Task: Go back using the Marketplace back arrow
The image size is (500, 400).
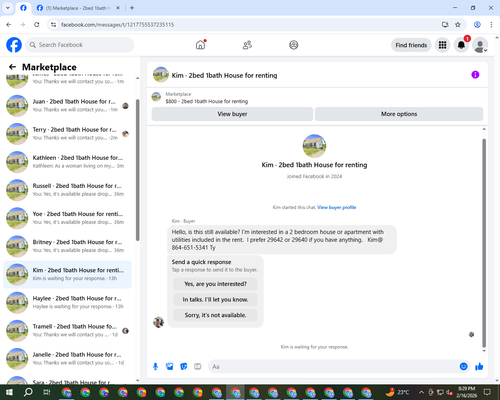Action: click(12, 67)
